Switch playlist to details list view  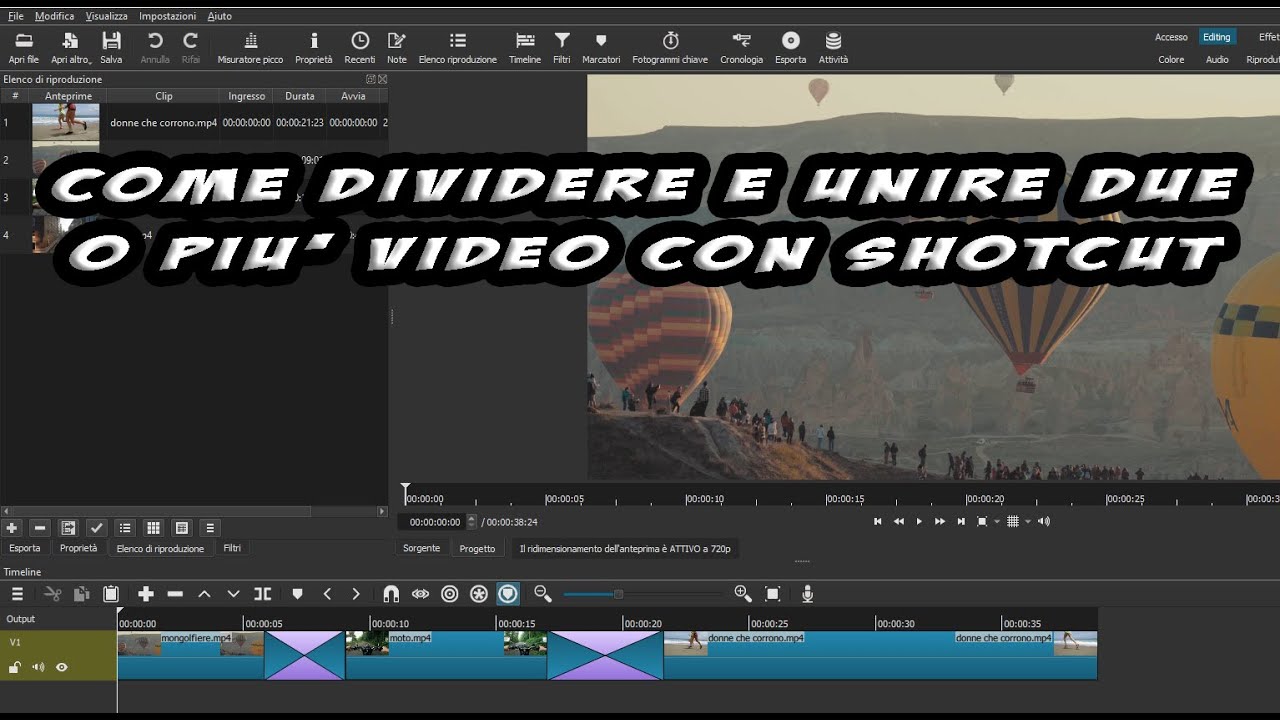click(125, 528)
